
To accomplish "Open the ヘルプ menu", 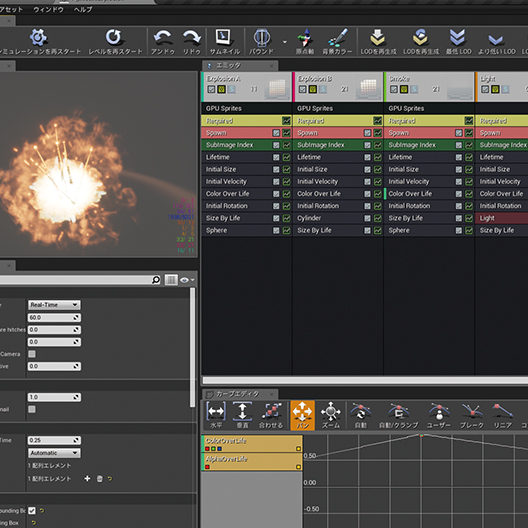I will (83, 9).
